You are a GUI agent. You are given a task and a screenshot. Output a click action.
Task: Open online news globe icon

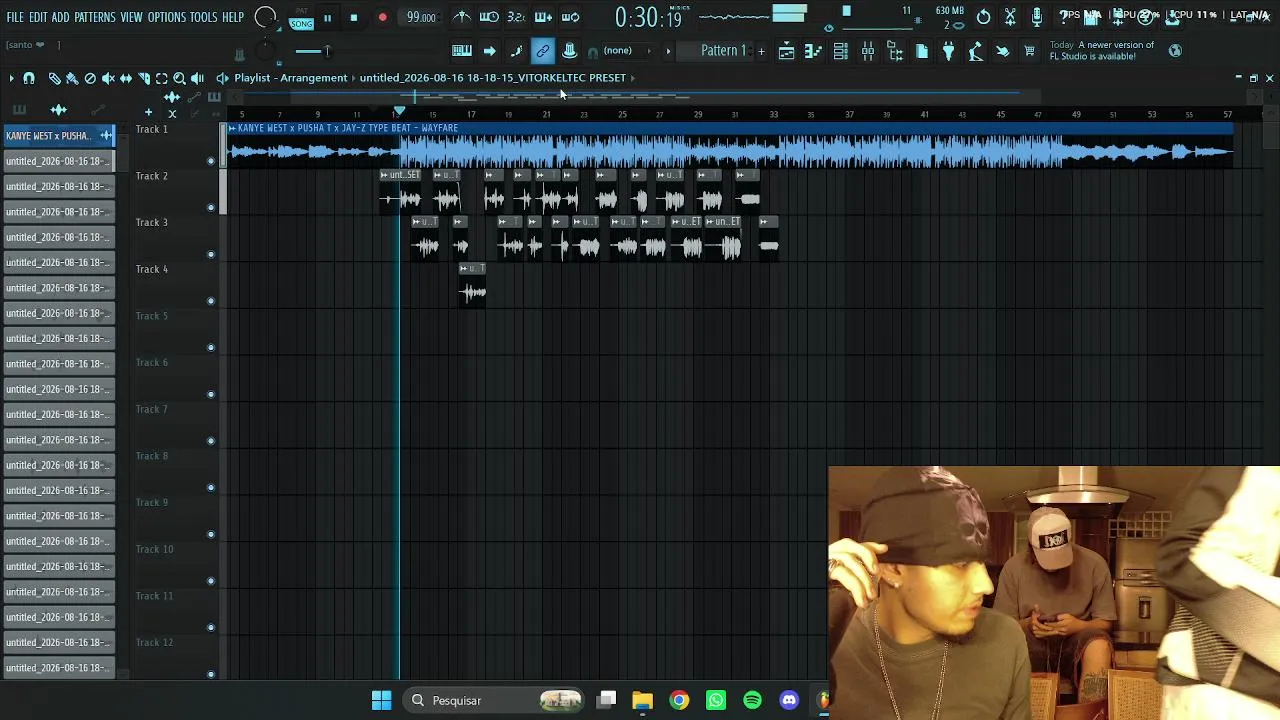tap(1175, 50)
